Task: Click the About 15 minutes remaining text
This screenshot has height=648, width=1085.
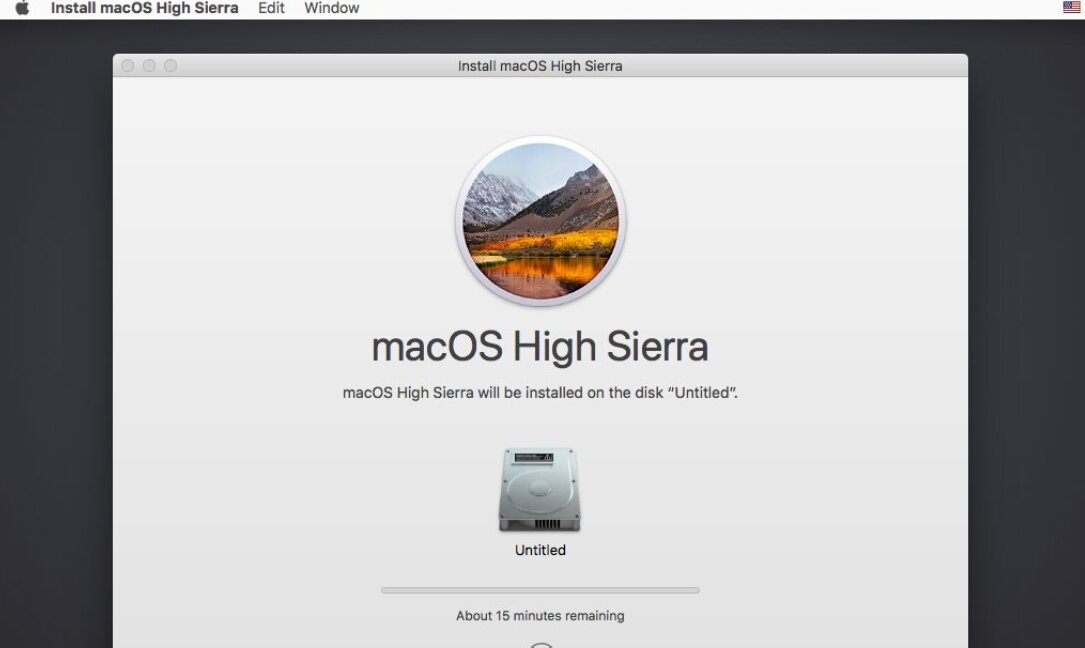Action: tap(540, 615)
